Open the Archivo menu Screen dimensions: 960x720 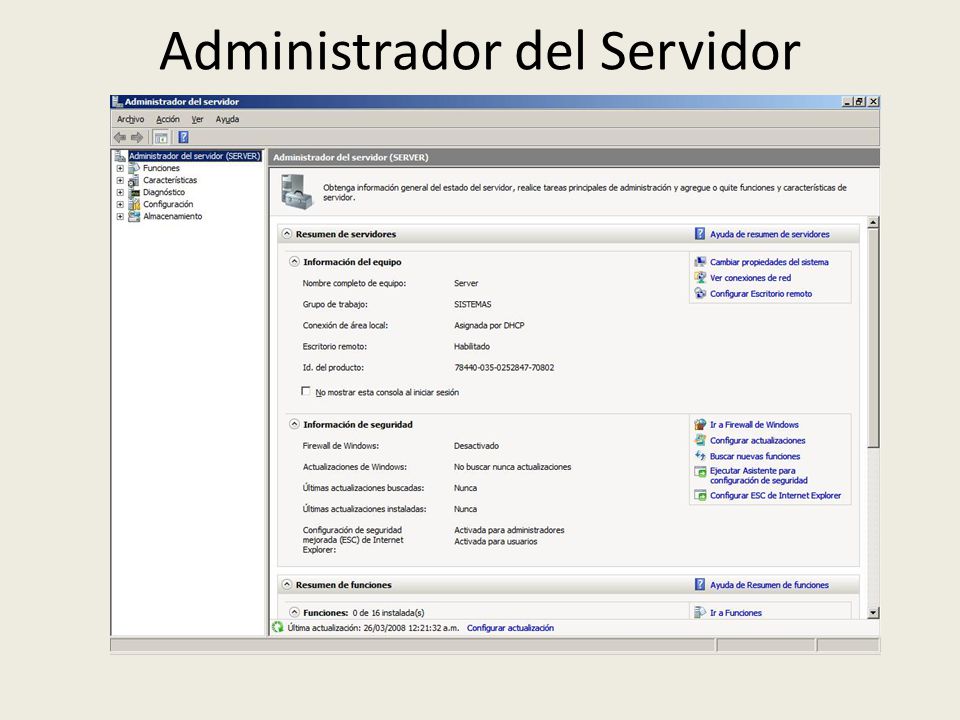pos(130,119)
